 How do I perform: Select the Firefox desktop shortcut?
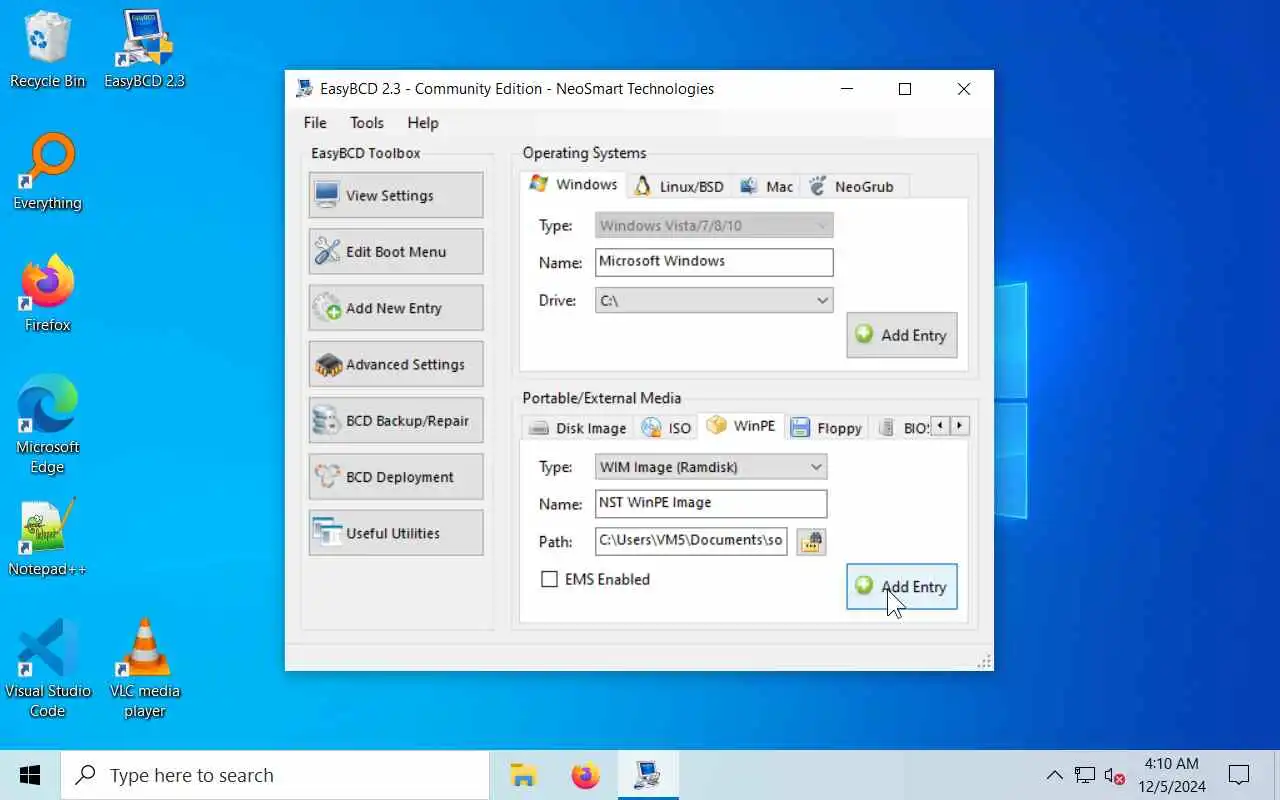[47, 293]
